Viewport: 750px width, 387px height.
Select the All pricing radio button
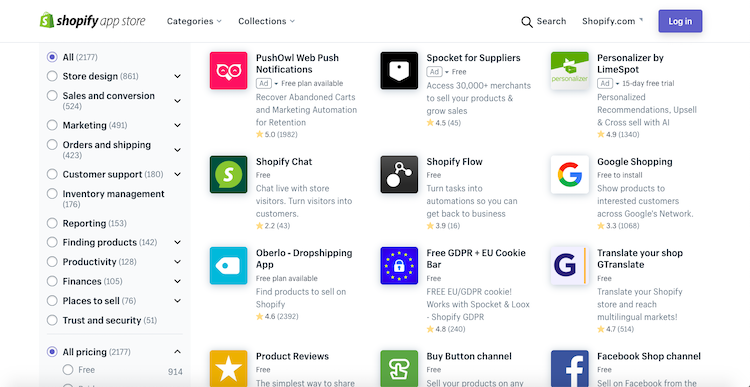(x=52, y=352)
